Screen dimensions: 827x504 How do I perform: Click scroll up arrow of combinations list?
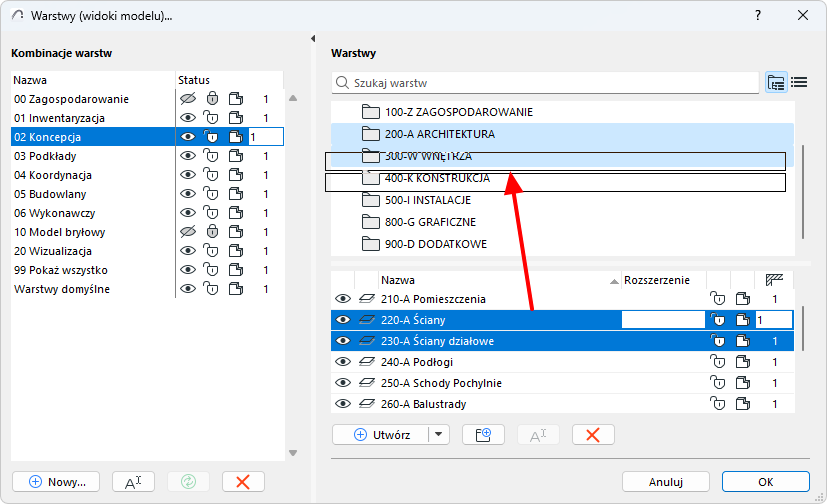pos(293,99)
